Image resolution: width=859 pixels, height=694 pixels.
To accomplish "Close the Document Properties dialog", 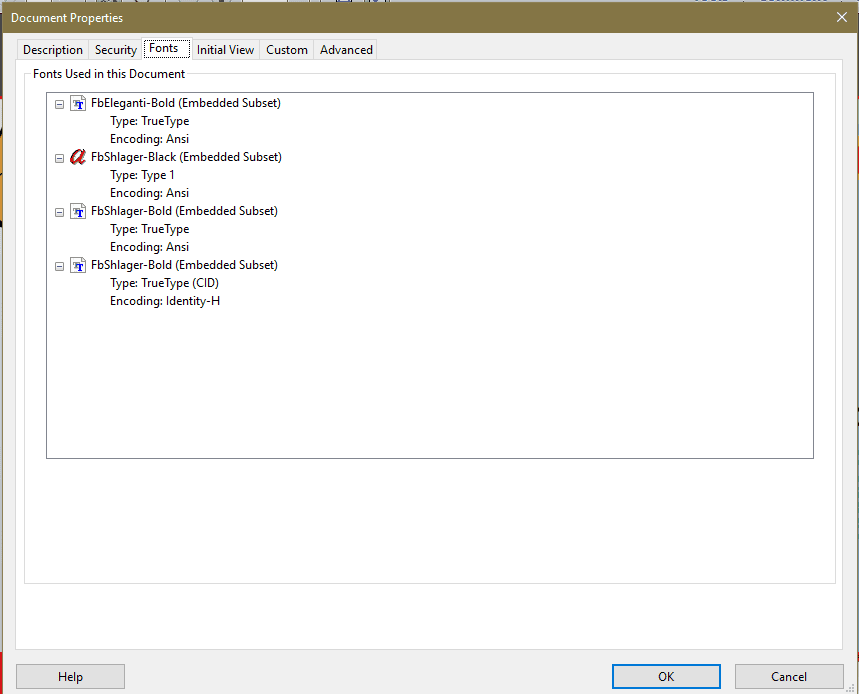I will (842, 18).
